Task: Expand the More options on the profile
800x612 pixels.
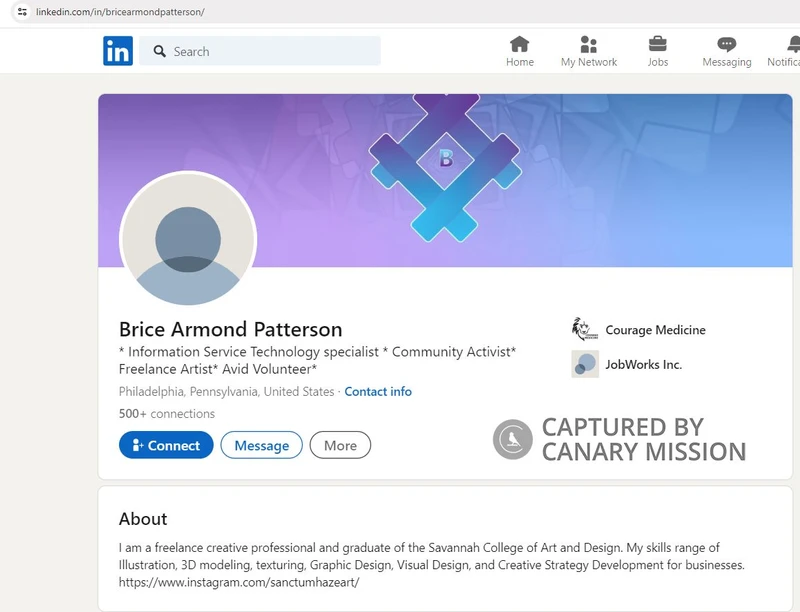Action: point(340,446)
